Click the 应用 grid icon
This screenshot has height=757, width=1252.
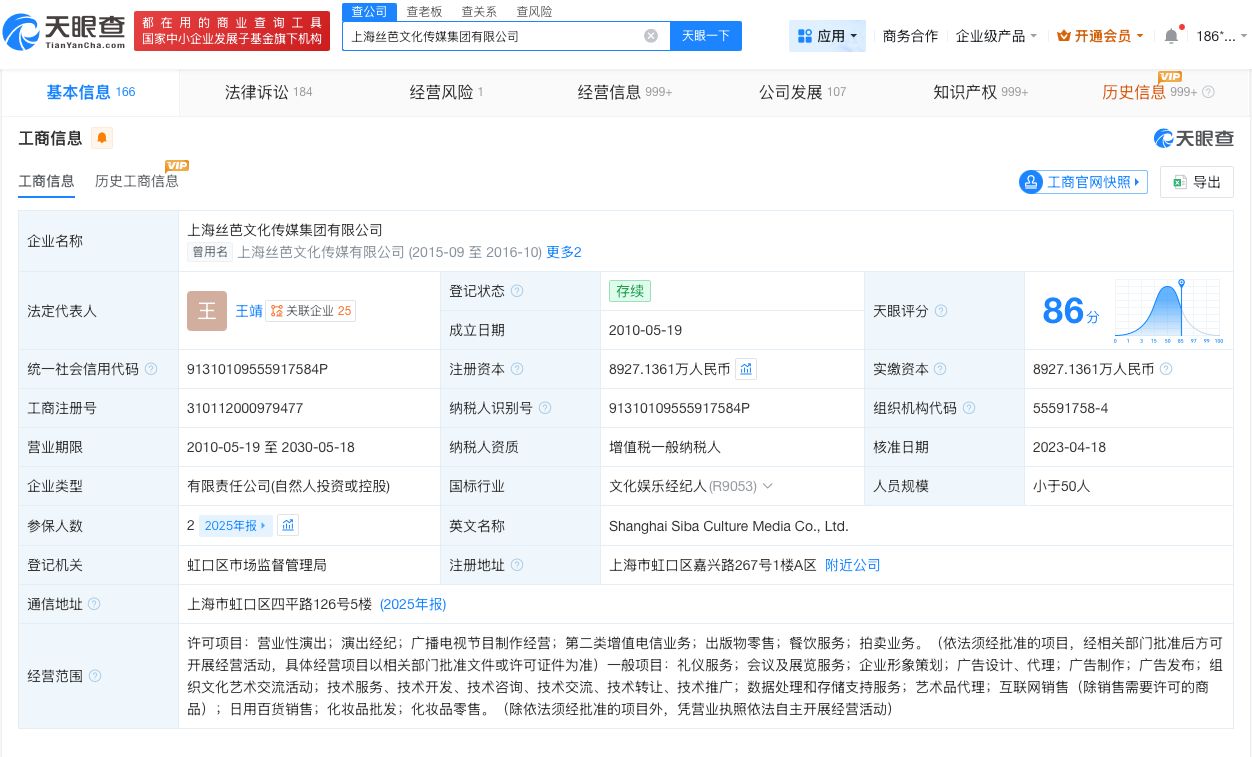click(x=807, y=35)
